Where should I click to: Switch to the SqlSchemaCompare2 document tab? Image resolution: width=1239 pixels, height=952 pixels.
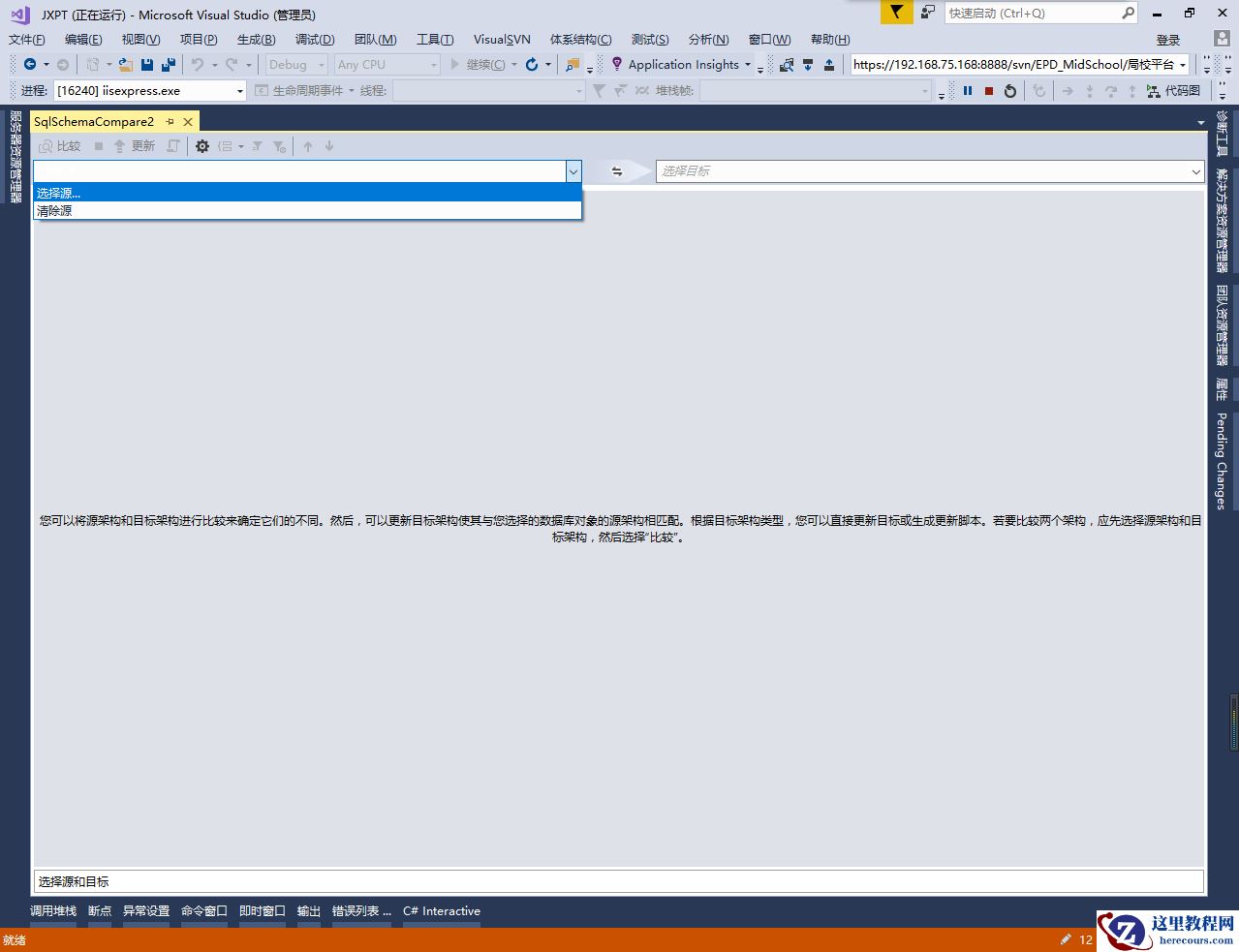(94, 121)
